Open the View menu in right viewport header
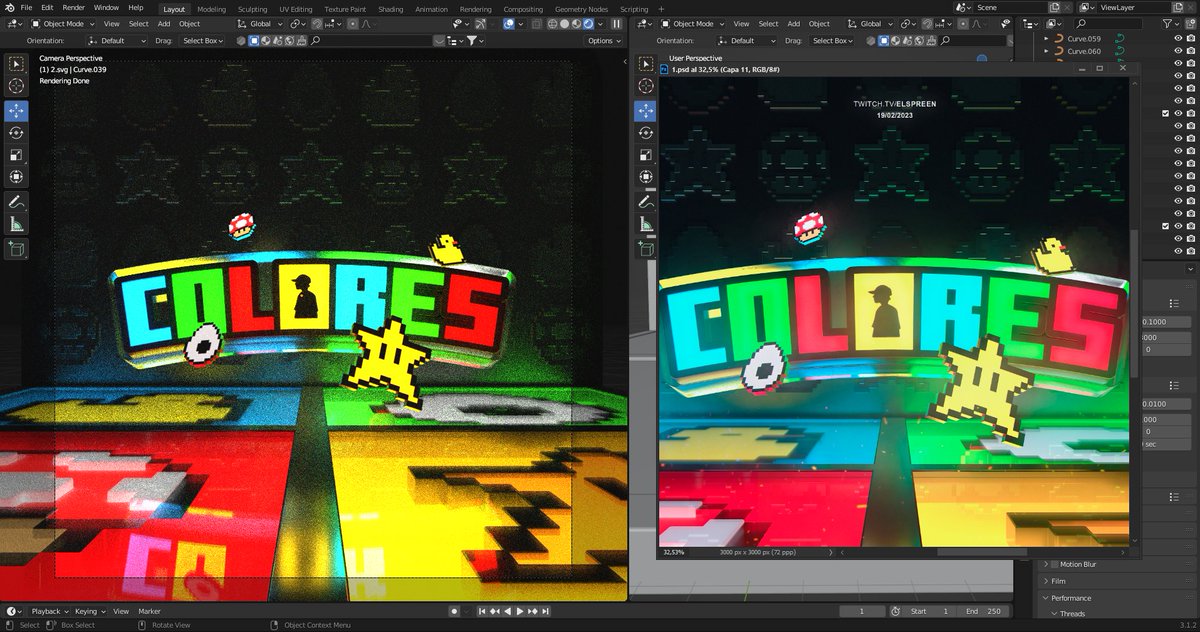Viewport: 1200px width, 632px height. tap(740, 23)
